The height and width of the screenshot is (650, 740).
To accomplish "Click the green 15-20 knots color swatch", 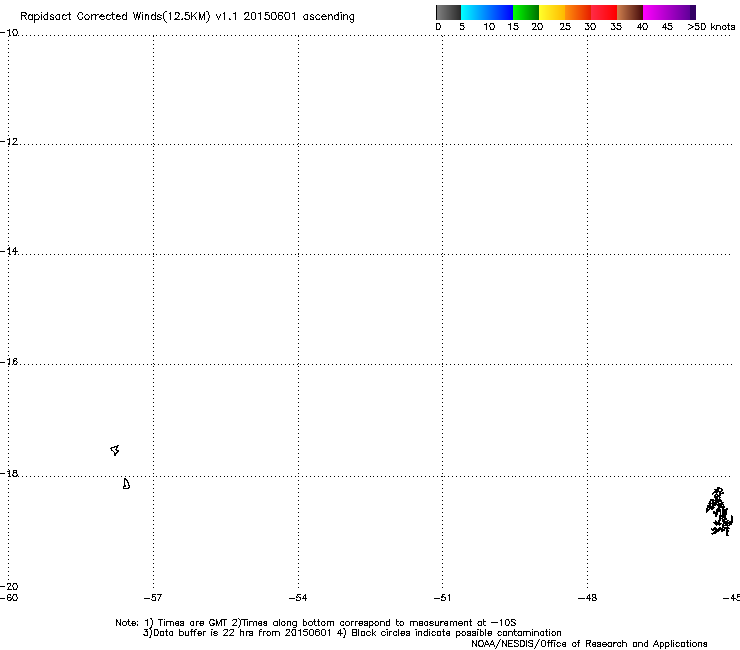I will [x=526, y=12].
